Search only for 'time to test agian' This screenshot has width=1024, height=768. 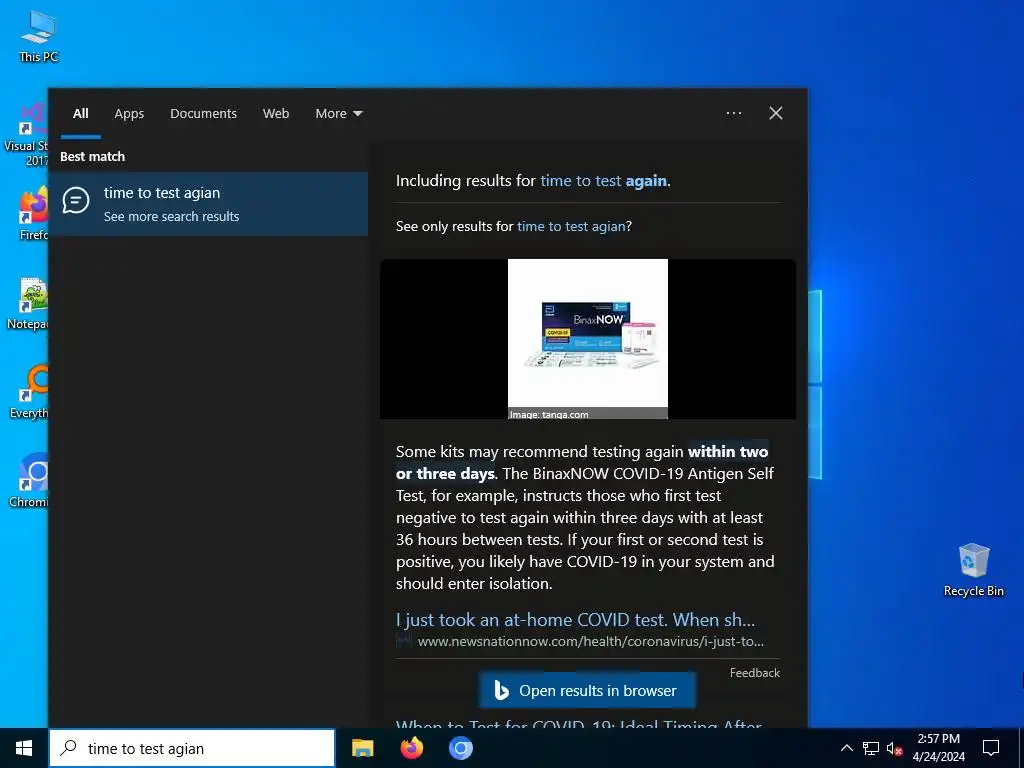pos(571,227)
